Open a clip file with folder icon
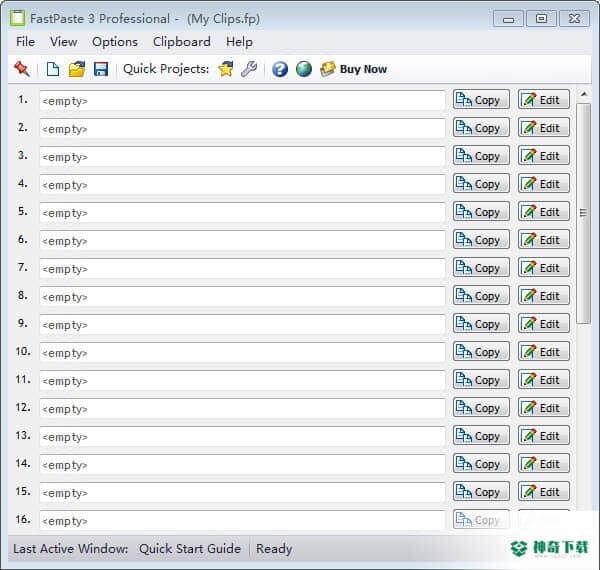This screenshot has width=600, height=570. point(77,69)
